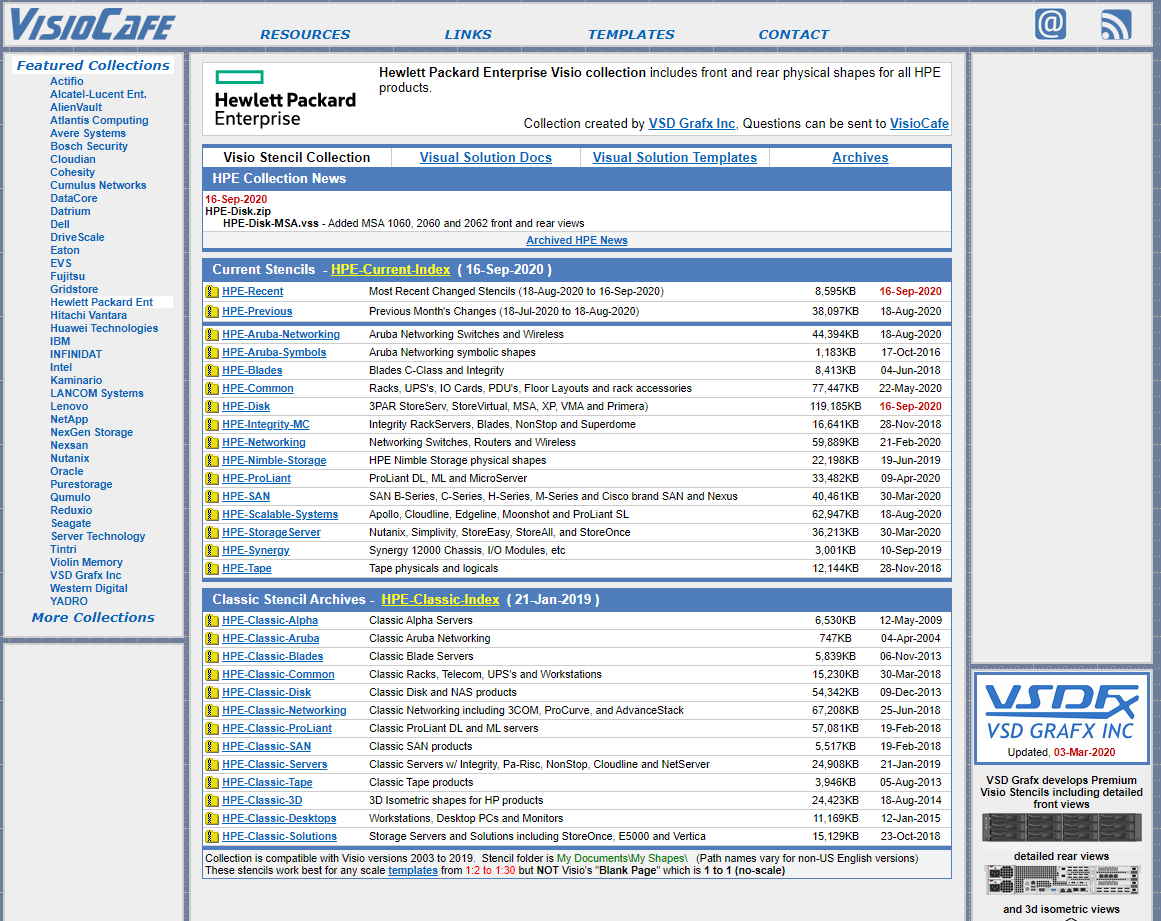This screenshot has height=921, width=1161.
Task: Open the RESOURCES menu
Action: pyautogui.click(x=305, y=34)
